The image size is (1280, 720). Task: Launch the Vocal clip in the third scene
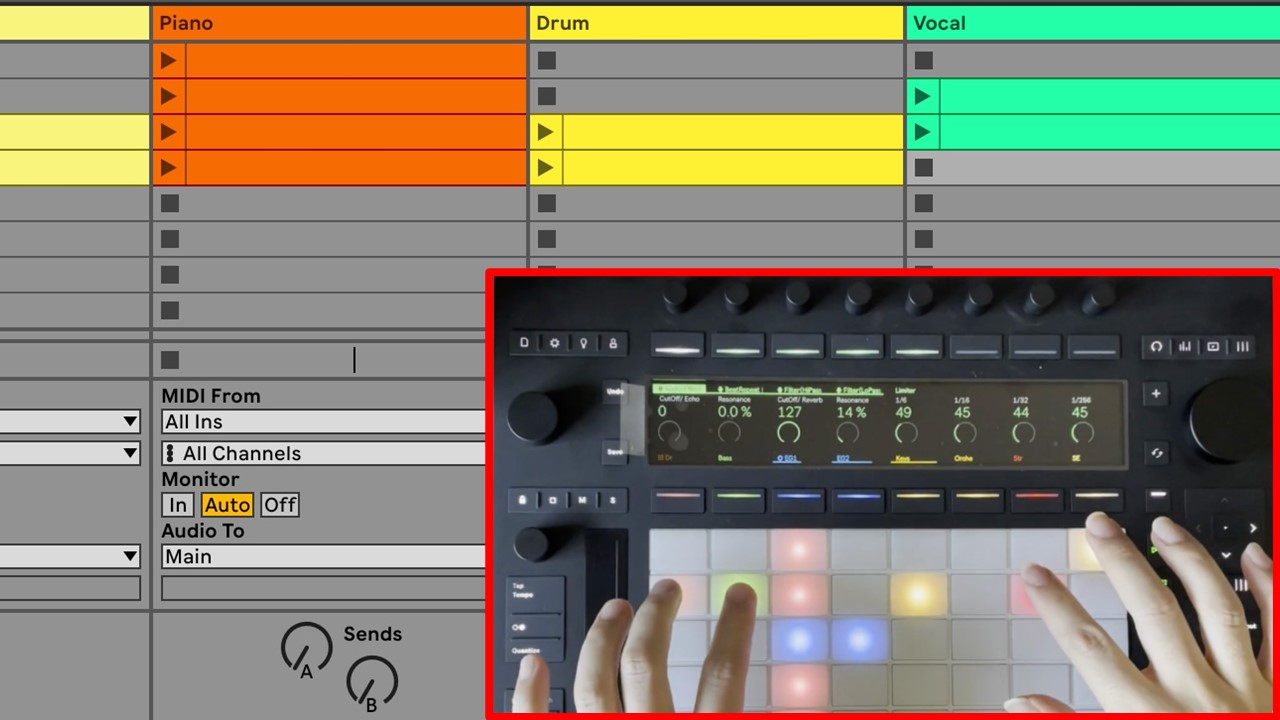coord(923,132)
